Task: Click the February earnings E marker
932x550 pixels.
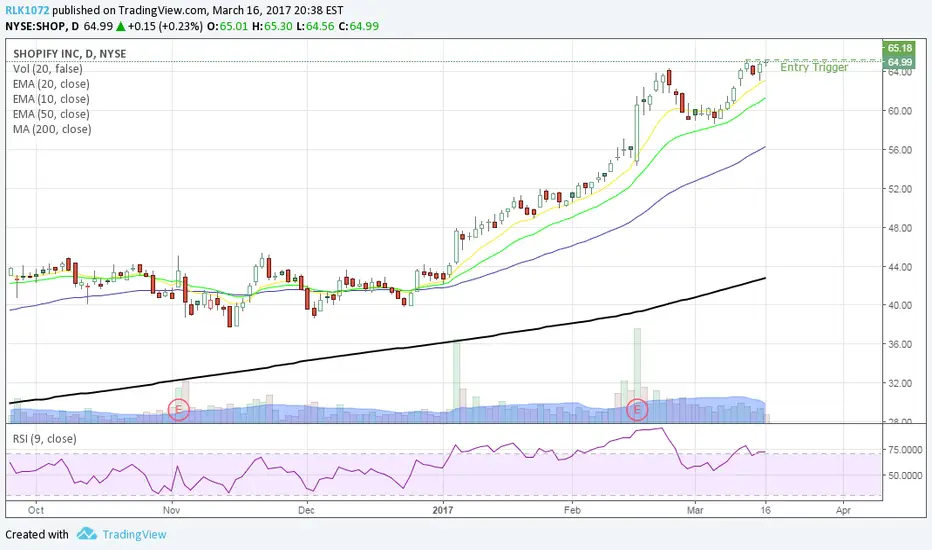Action: tap(637, 410)
